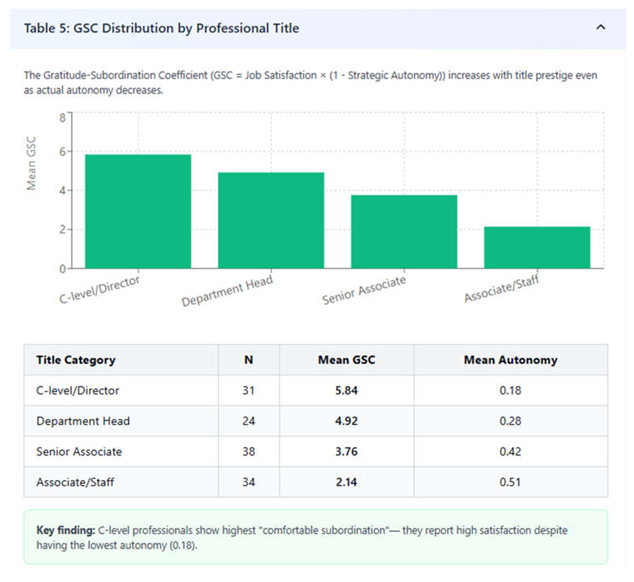The image size is (634, 582).
Task: Collapse the Table 5 section chevron
Action: pos(600,28)
